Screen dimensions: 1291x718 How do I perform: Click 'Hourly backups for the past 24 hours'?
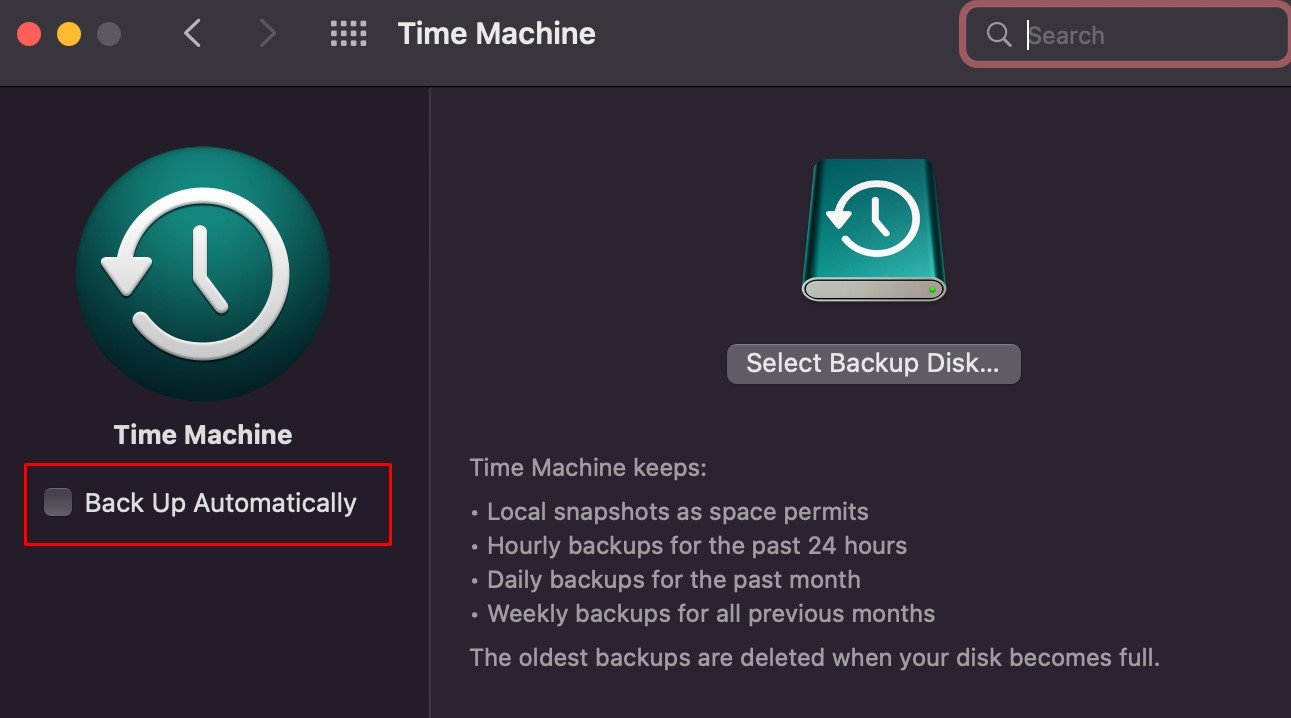[696, 546]
